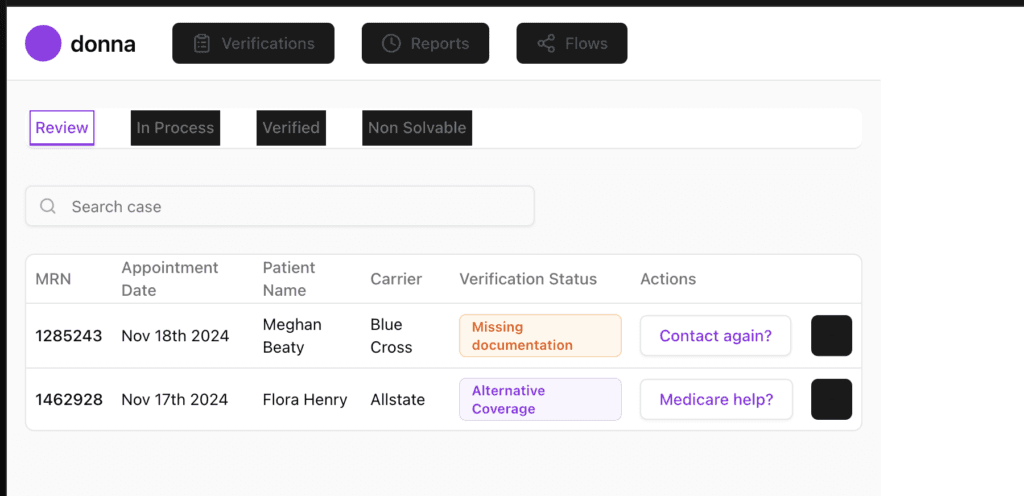This screenshot has height=496, width=1024.
Task: Click the Reports clock icon
Action: 391,44
